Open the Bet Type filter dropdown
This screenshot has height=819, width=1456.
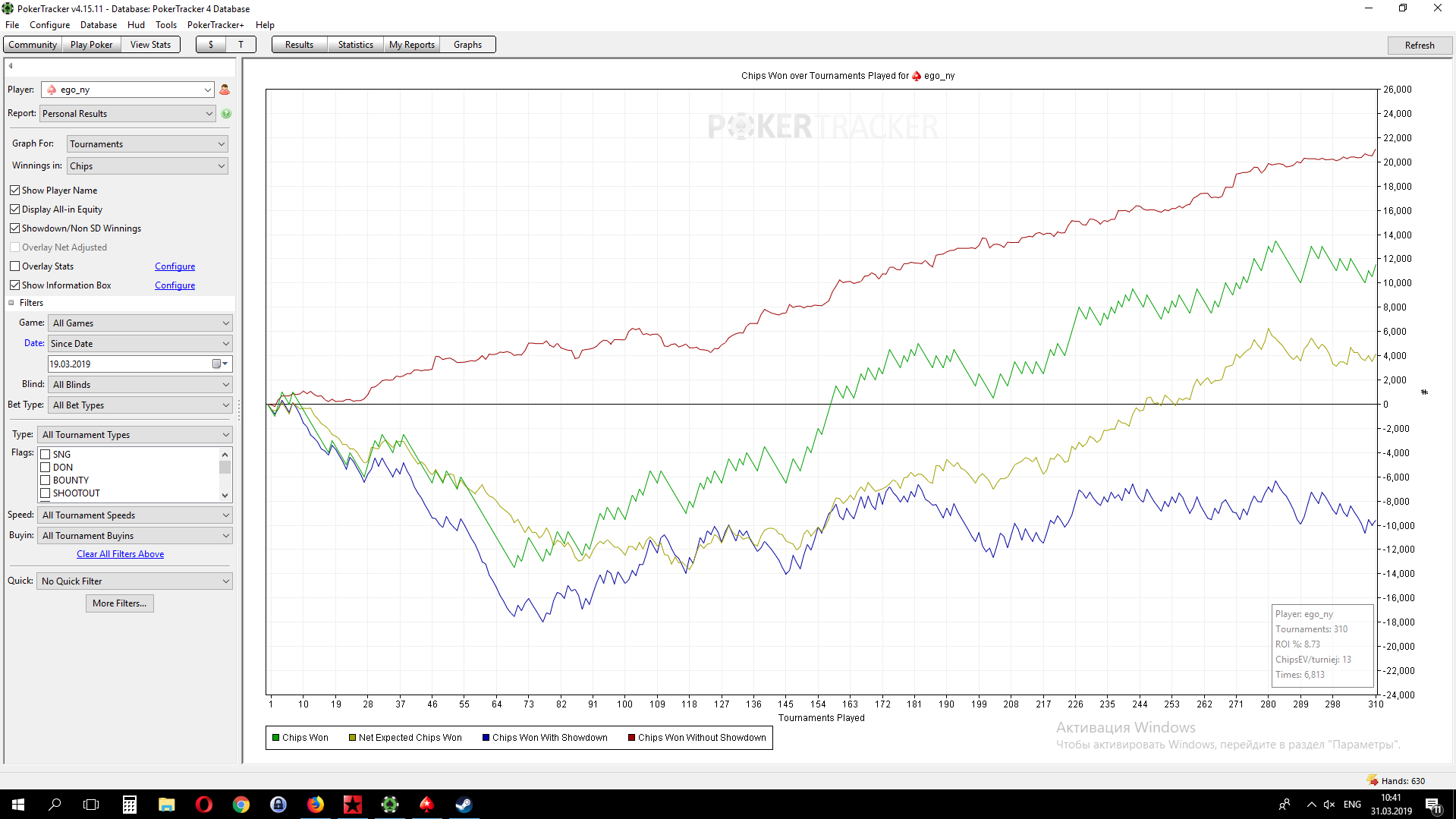[x=140, y=405]
